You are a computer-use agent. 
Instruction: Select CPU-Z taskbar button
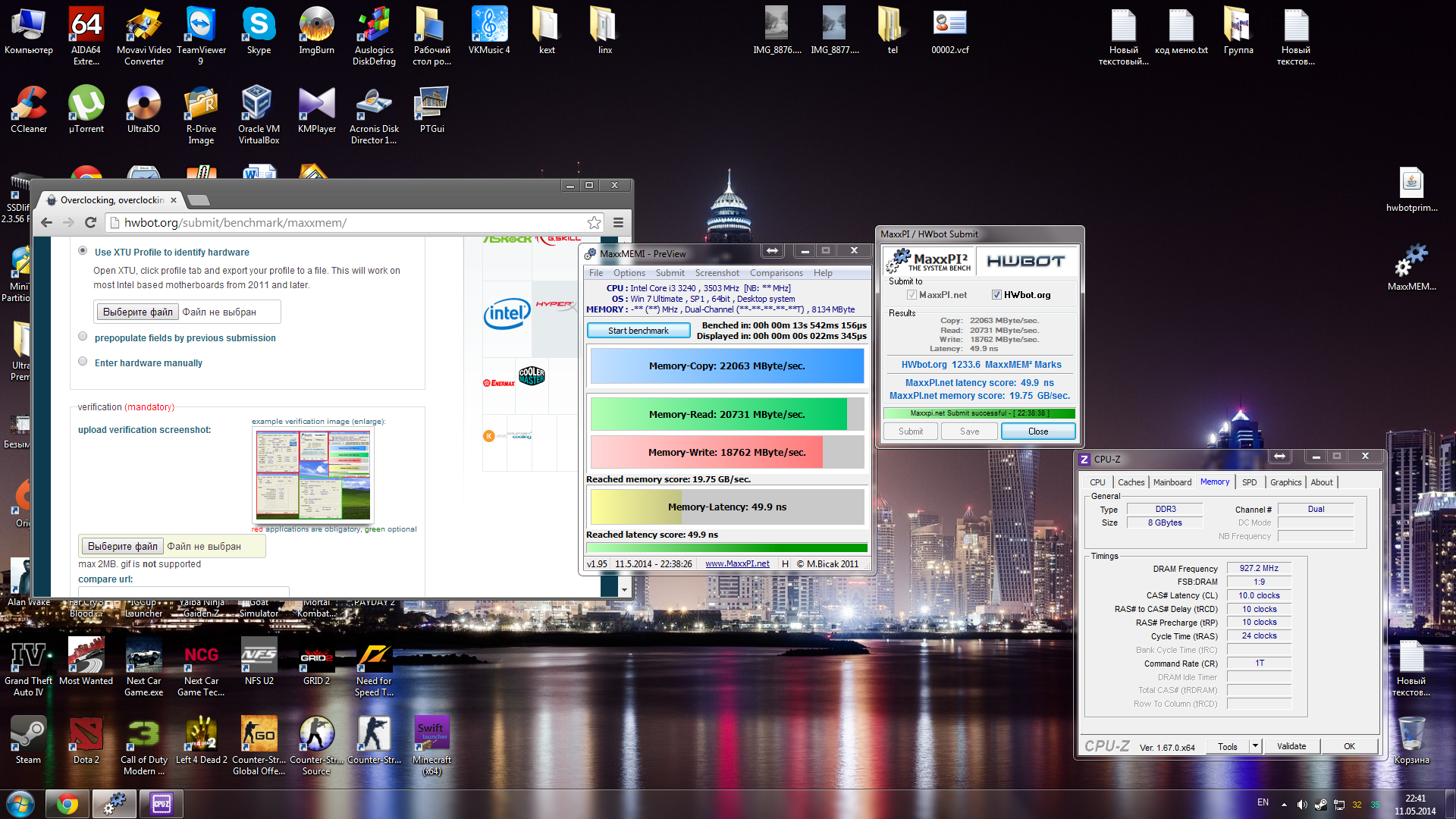pos(161,804)
